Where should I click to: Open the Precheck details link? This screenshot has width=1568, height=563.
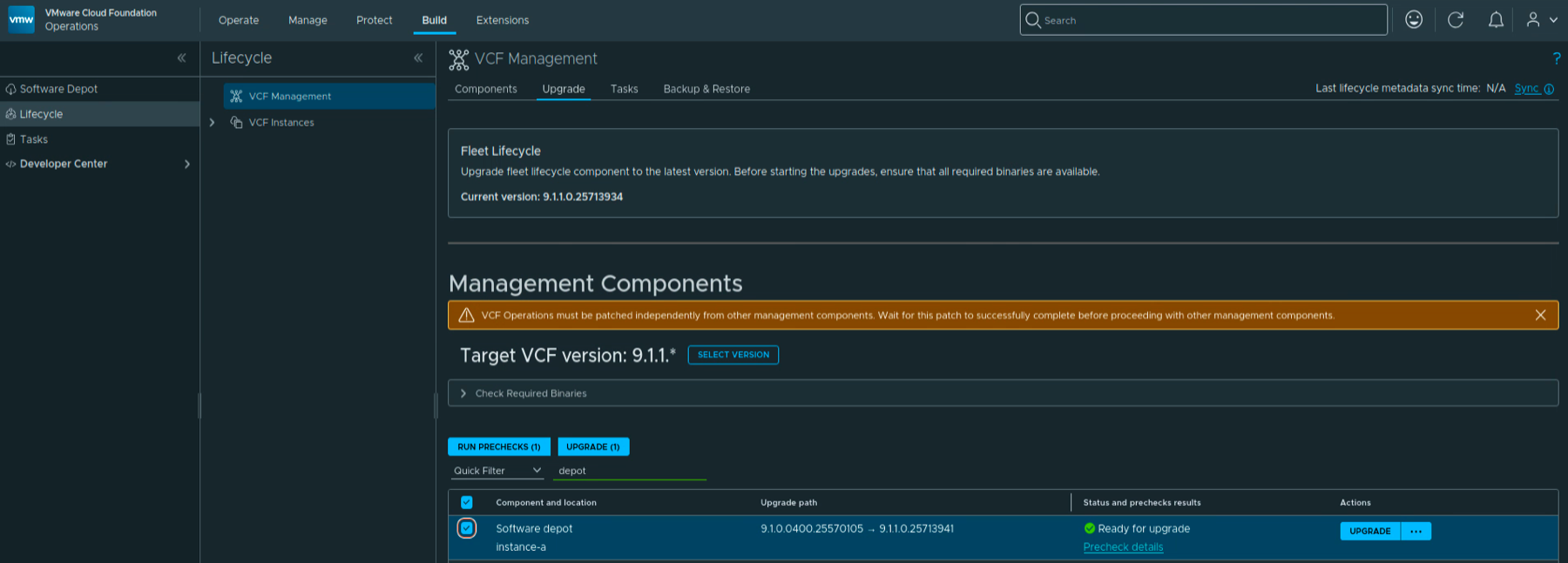pyautogui.click(x=1123, y=547)
